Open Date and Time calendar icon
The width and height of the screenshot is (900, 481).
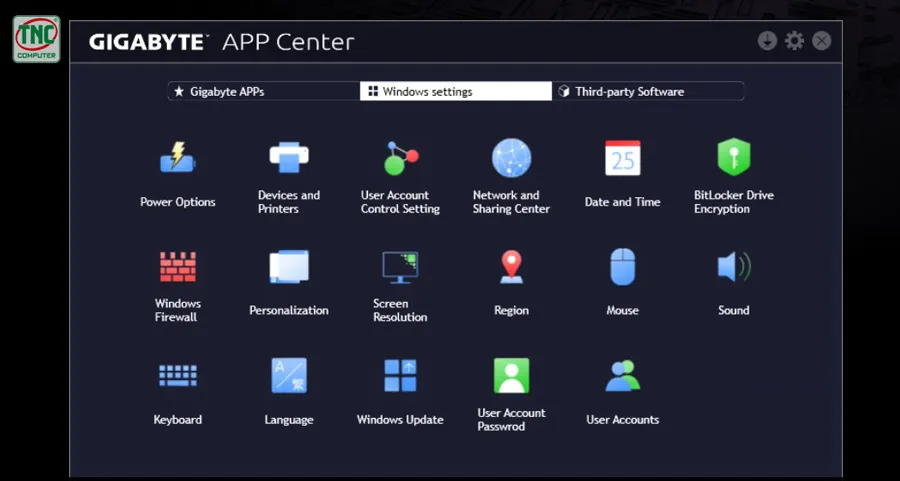click(x=623, y=158)
